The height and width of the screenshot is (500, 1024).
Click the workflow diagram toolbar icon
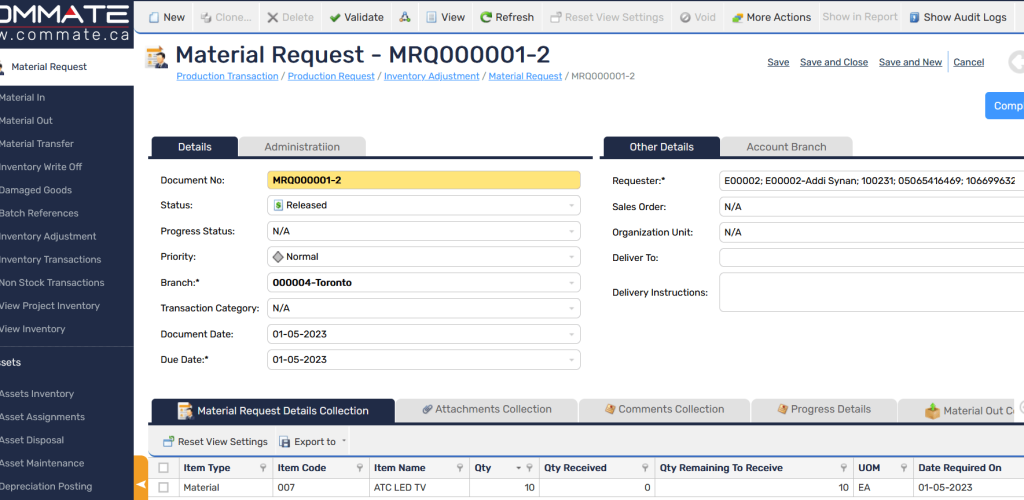pos(406,18)
